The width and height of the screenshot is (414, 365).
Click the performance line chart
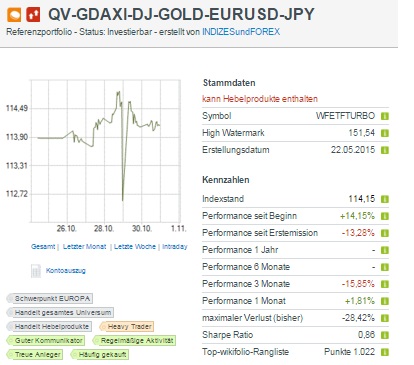pyautogui.click(x=106, y=151)
